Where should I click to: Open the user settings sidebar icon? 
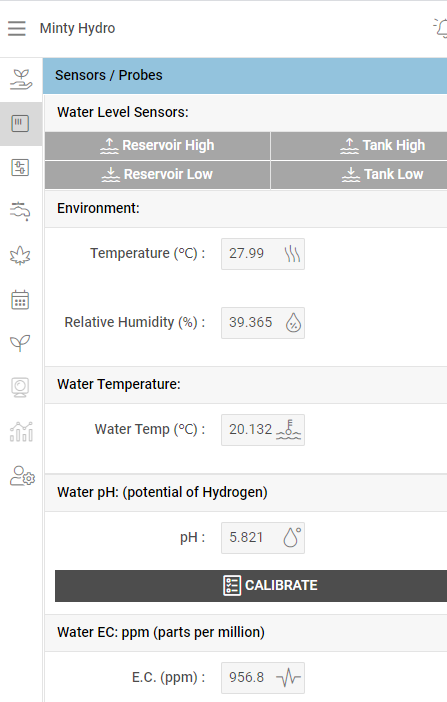pyautogui.click(x=22, y=476)
